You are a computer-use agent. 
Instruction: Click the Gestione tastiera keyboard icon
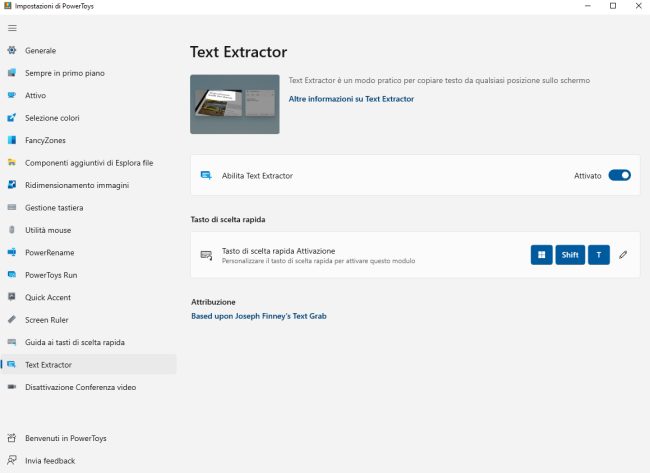[12, 207]
